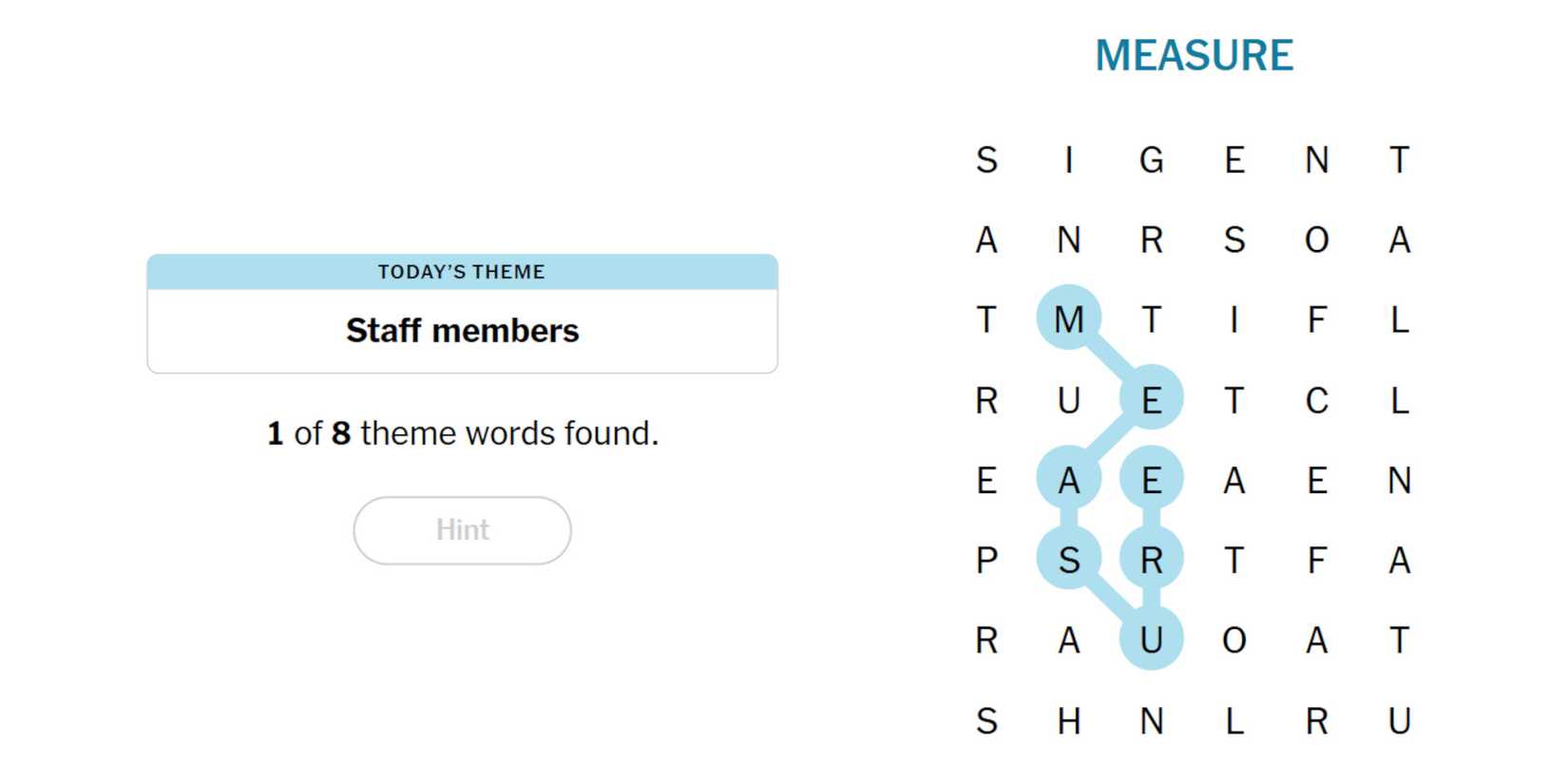Click the letter O in the second row

1316,239
